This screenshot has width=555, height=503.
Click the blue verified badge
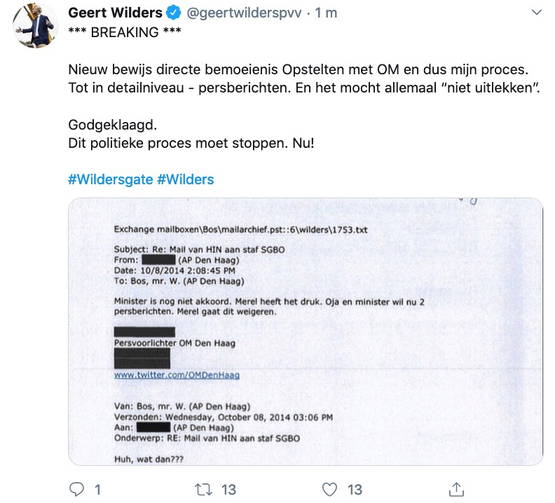(173, 13)
